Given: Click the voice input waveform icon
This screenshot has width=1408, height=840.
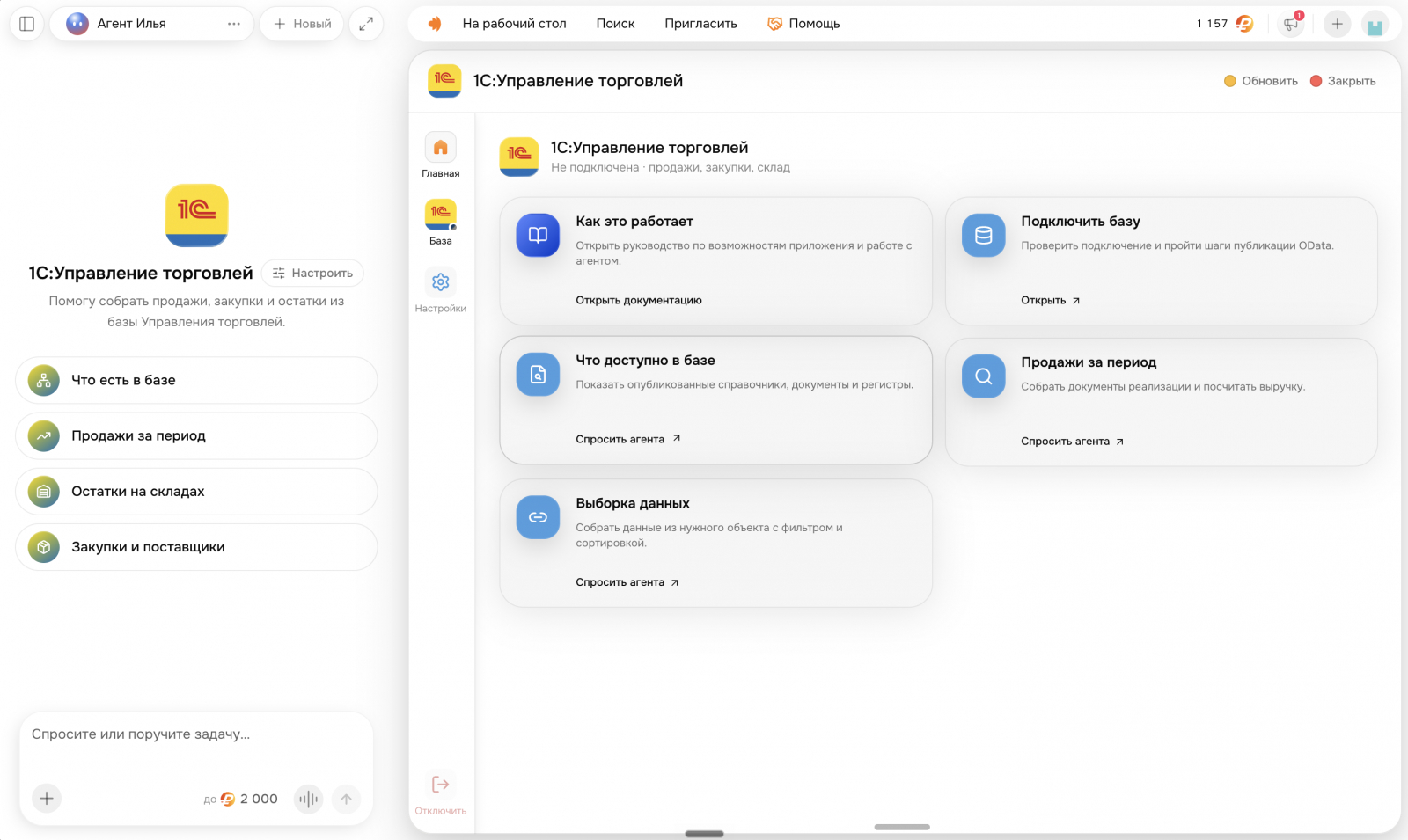Looking at the screenshot, I should tap(308, 799).
